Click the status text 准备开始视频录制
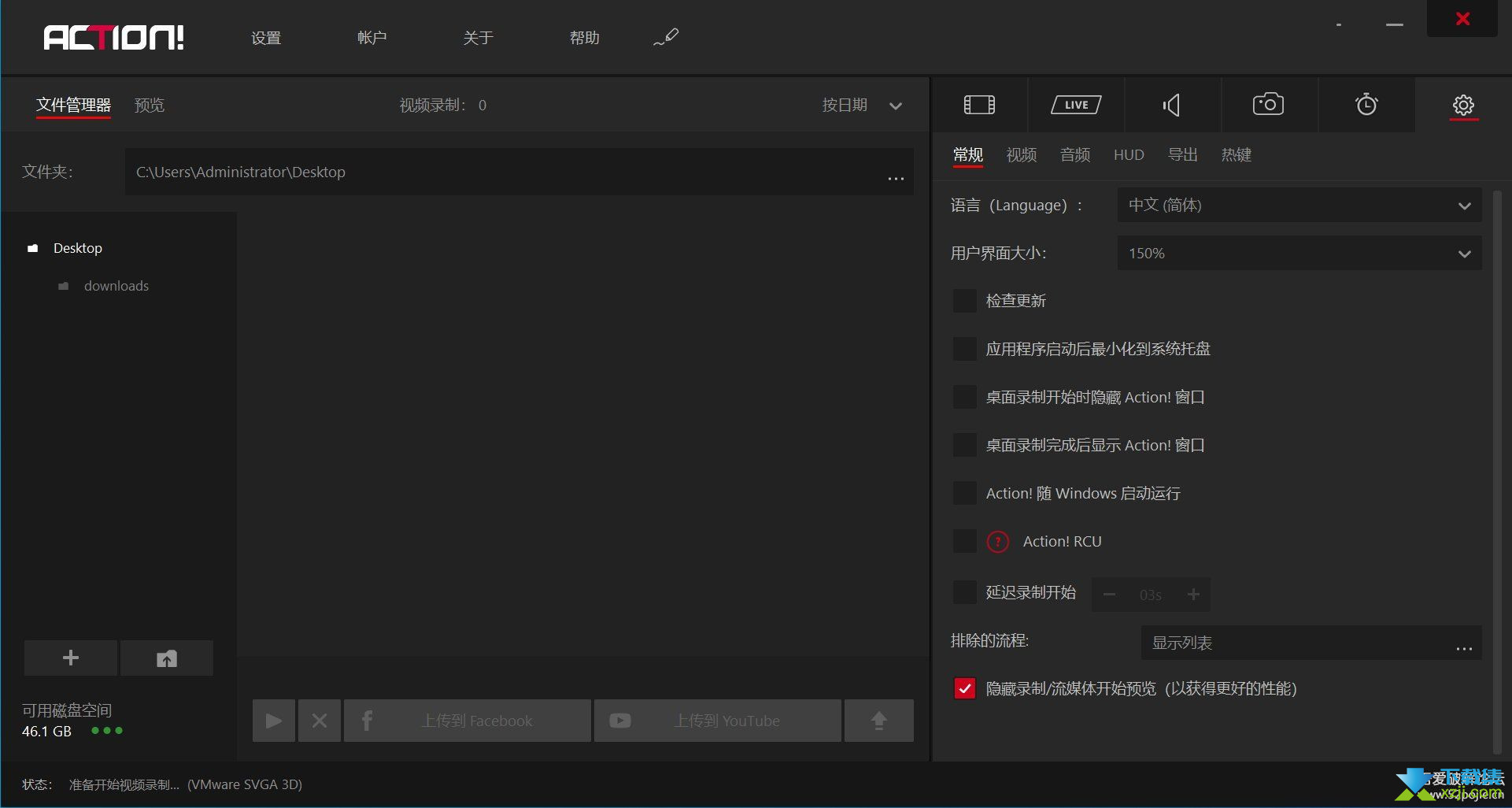The image size is (1512, 808). 124,784
